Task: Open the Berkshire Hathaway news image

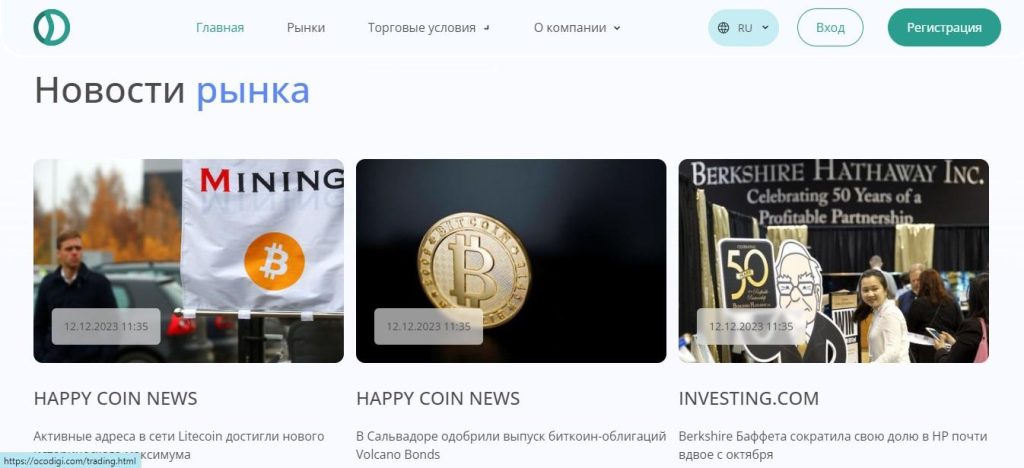Action: coord(833,260)
